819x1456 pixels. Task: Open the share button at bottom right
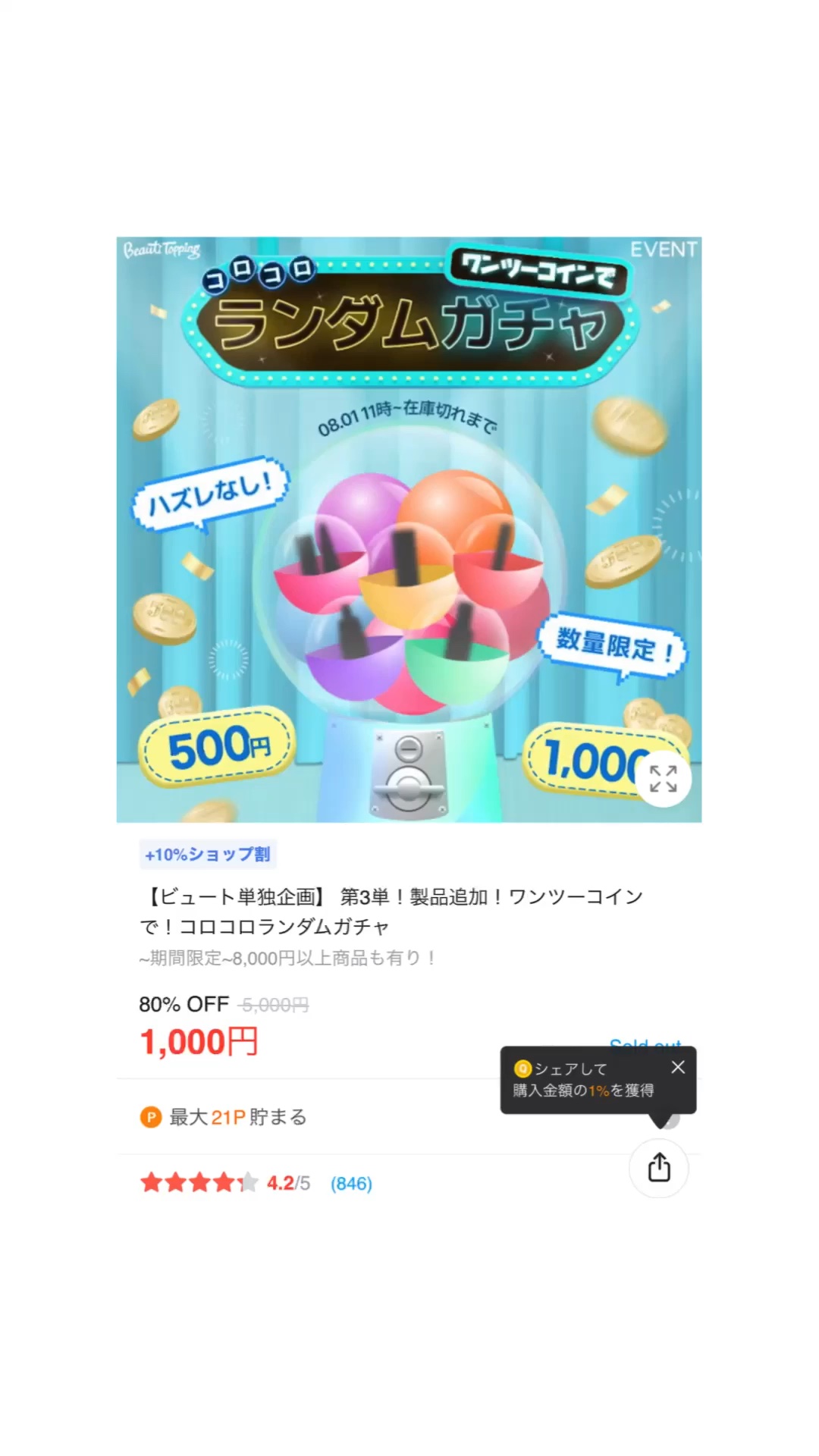pyautogui.click(x=659, y=1168)
